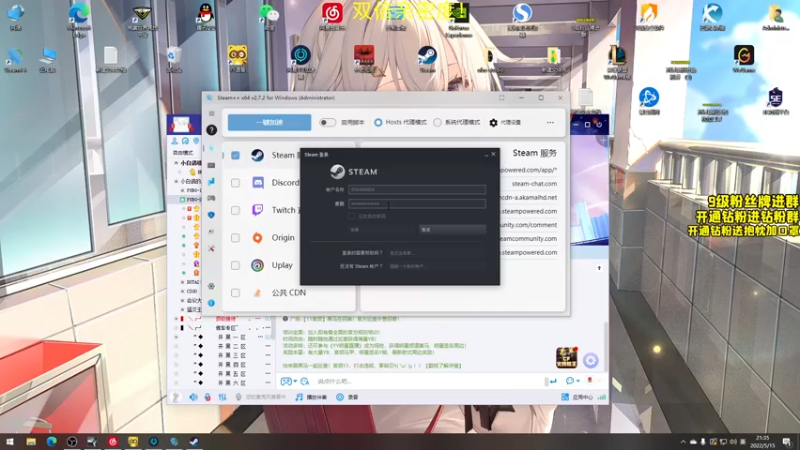Open Microsoft Edge from the taskbar
This screenshot has width=800, height=450.
[x=51, y=442]
